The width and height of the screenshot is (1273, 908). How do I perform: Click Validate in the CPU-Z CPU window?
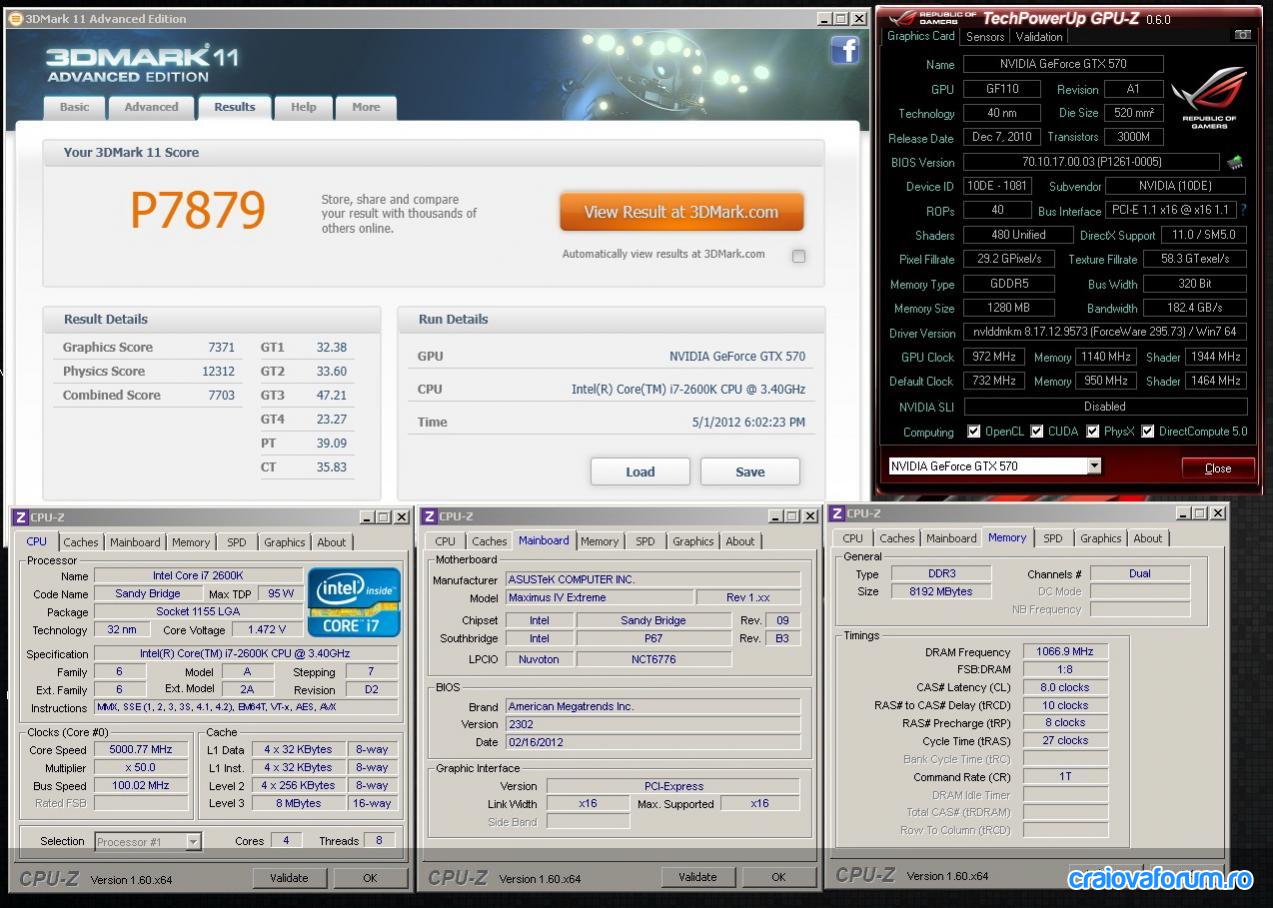click(289, 878)
